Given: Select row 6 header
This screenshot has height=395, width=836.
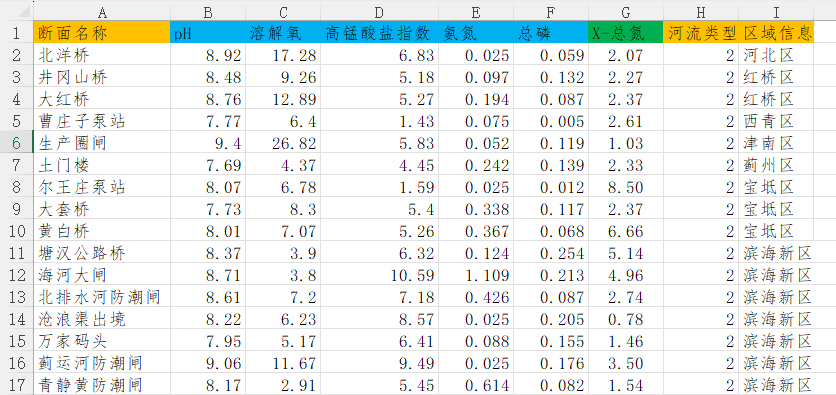Looking at the screenshot, I should 16,143.
